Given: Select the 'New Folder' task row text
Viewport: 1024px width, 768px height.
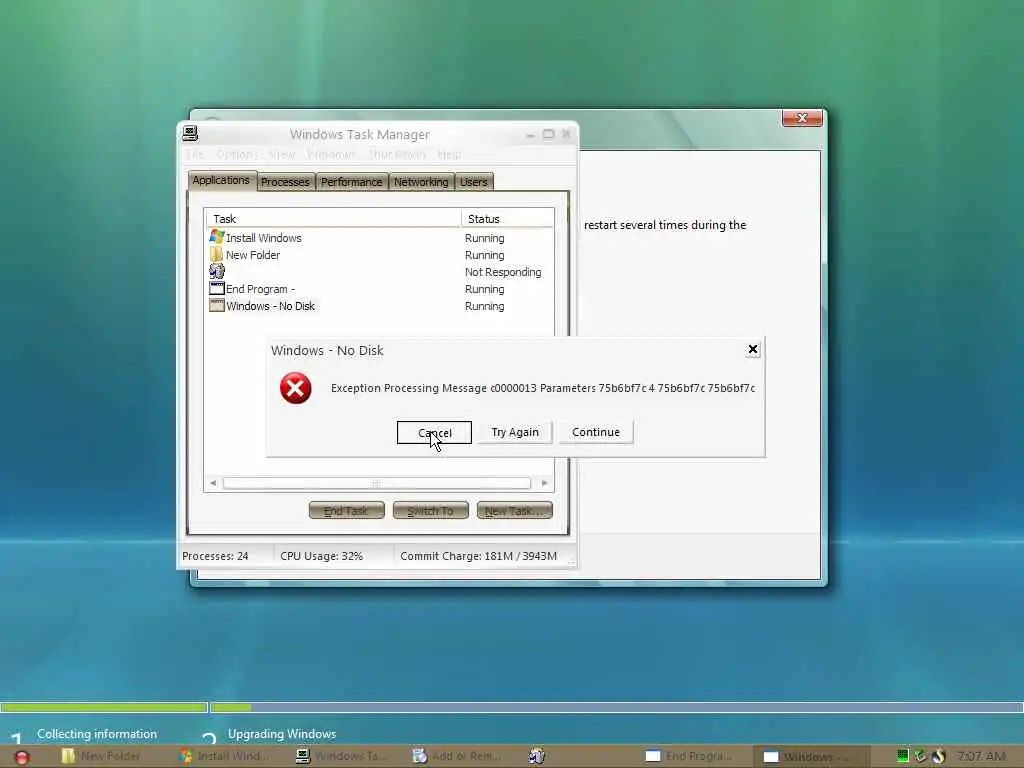Looking at the screenshot, I should [253, 255].
